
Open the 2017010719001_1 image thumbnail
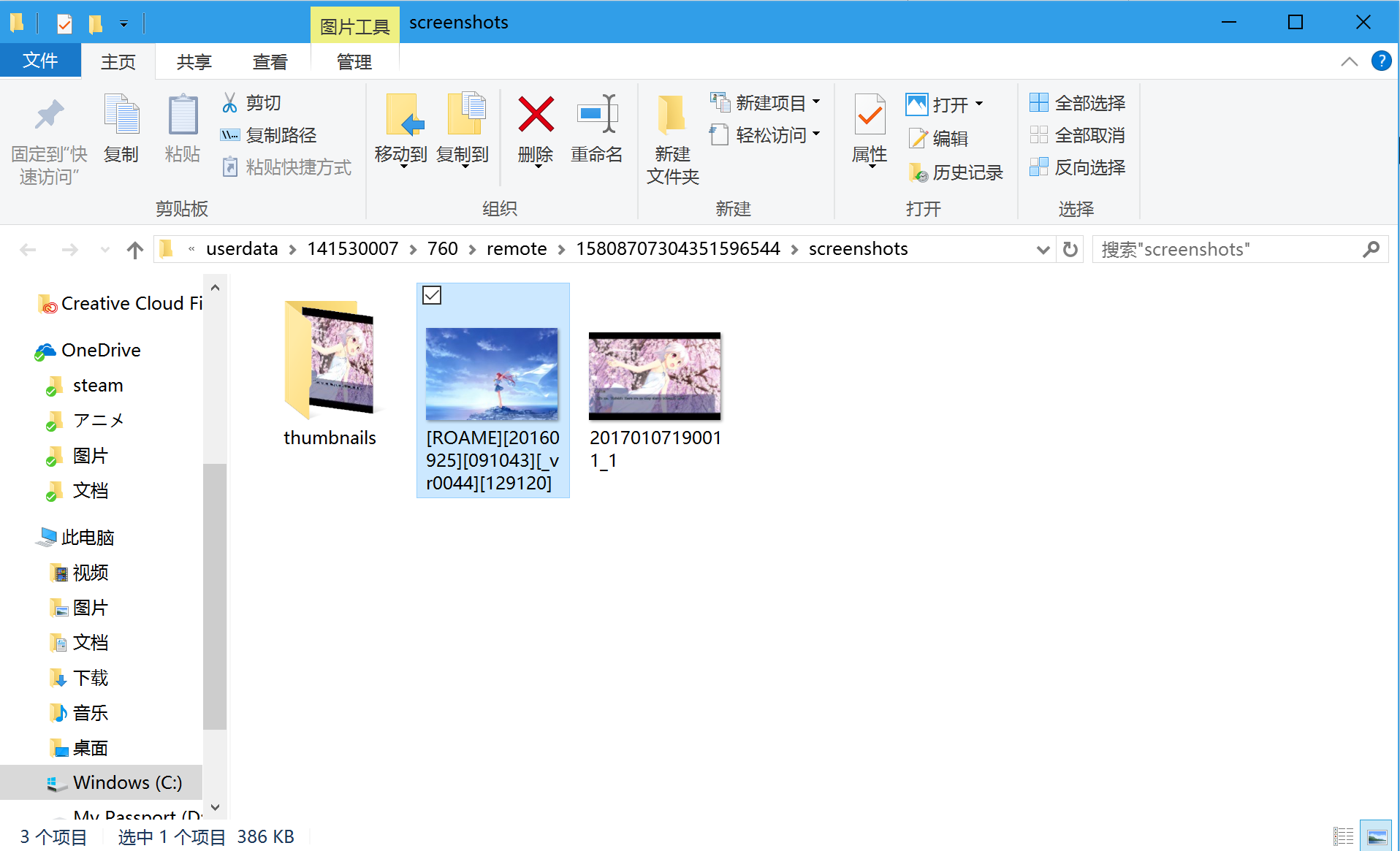click(x=654, y=375)
